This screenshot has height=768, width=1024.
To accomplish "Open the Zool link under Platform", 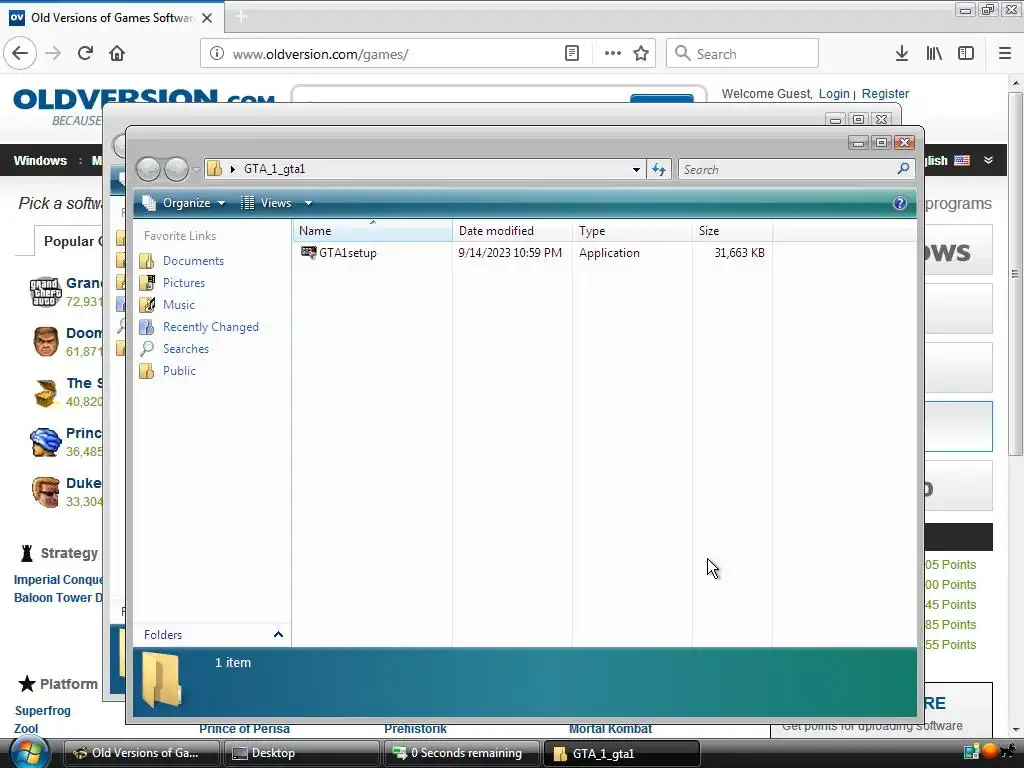I will pos(26,729).
